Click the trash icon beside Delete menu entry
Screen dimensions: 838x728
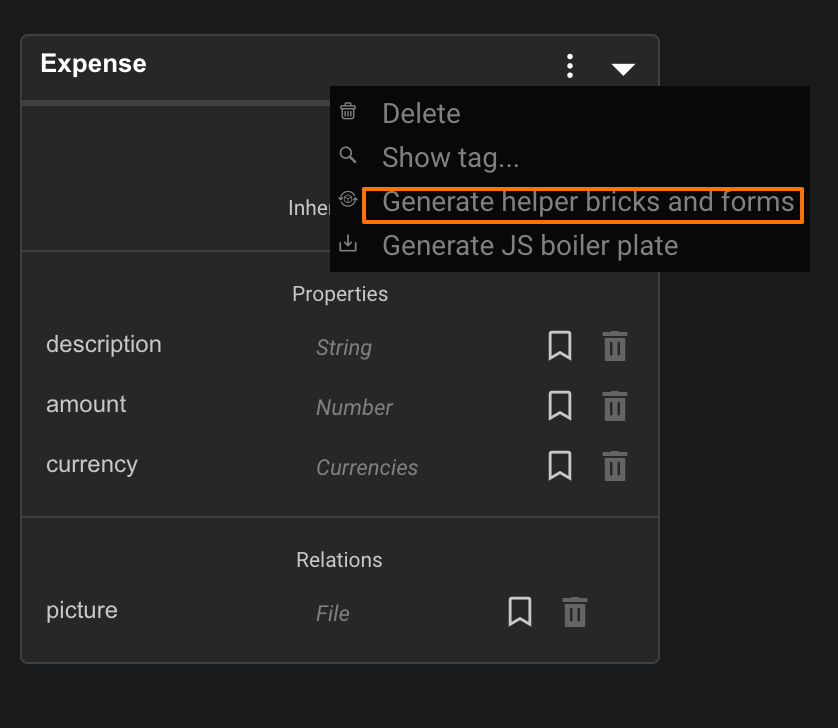(348, 113)
